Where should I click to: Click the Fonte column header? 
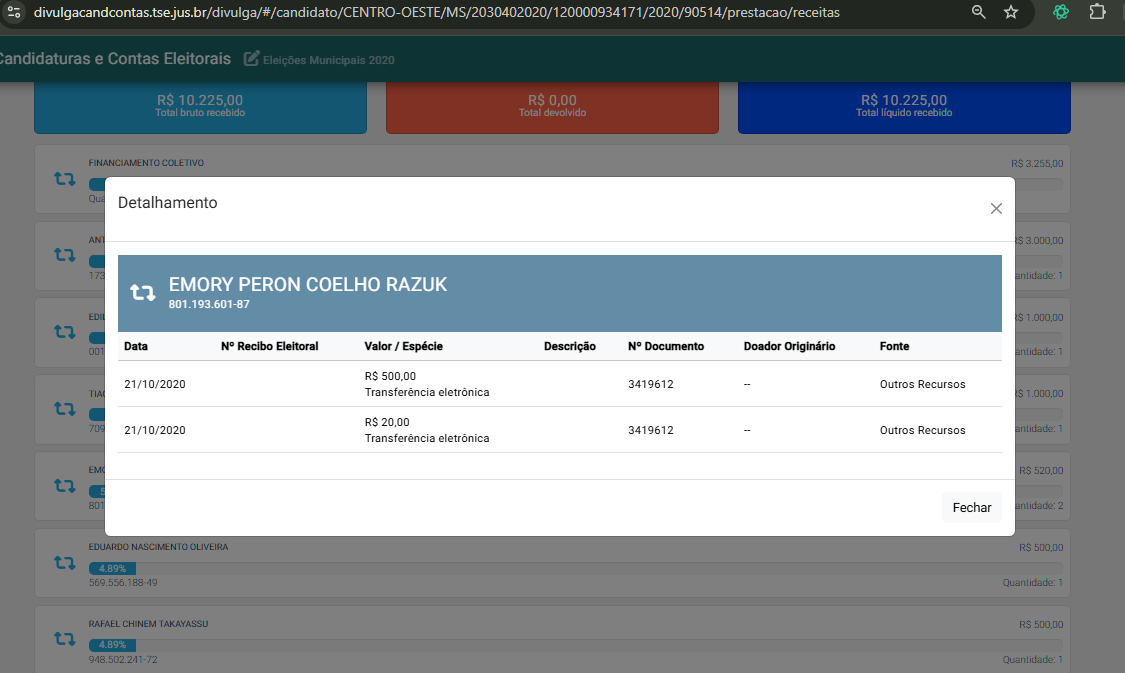click(x=894, y=346)
